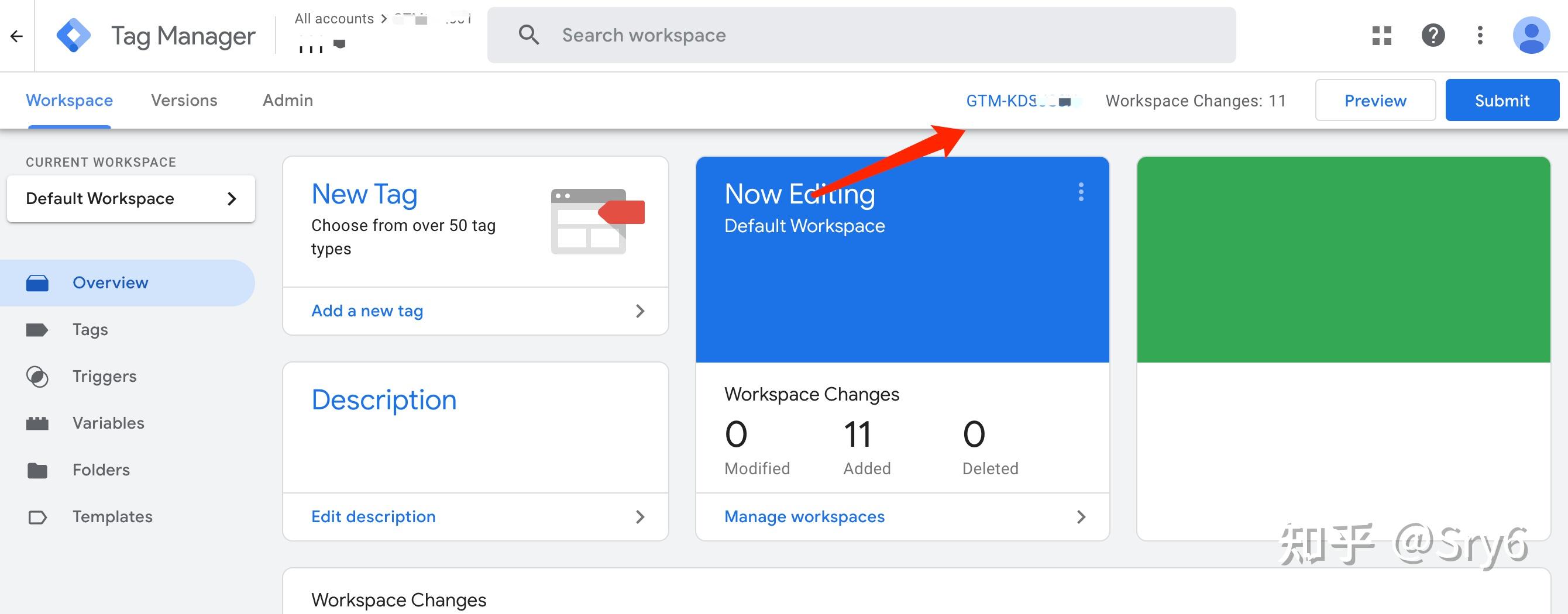Click the Google apps grid icon

[x=1382, y=35]
